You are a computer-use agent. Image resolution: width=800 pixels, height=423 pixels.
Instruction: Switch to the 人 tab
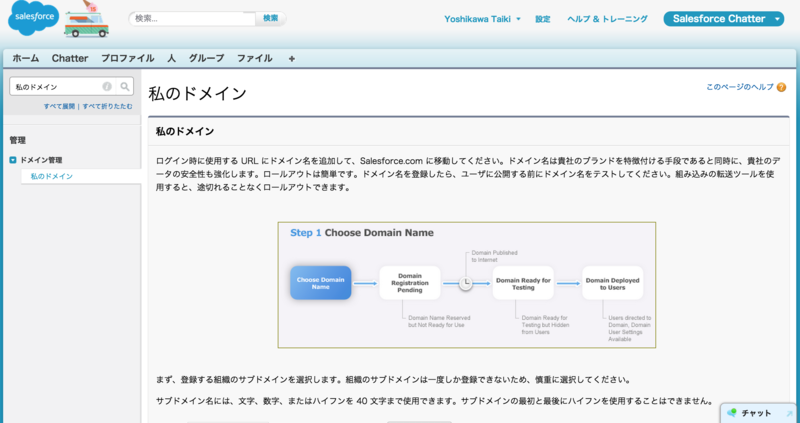point(171,58)
